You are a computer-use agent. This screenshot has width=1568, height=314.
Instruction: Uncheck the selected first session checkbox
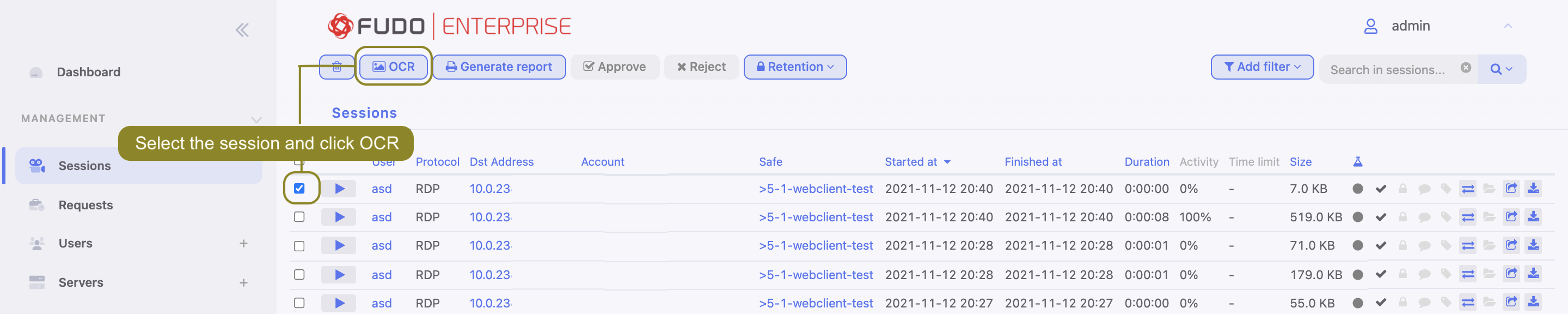click(x=299, y=189)
